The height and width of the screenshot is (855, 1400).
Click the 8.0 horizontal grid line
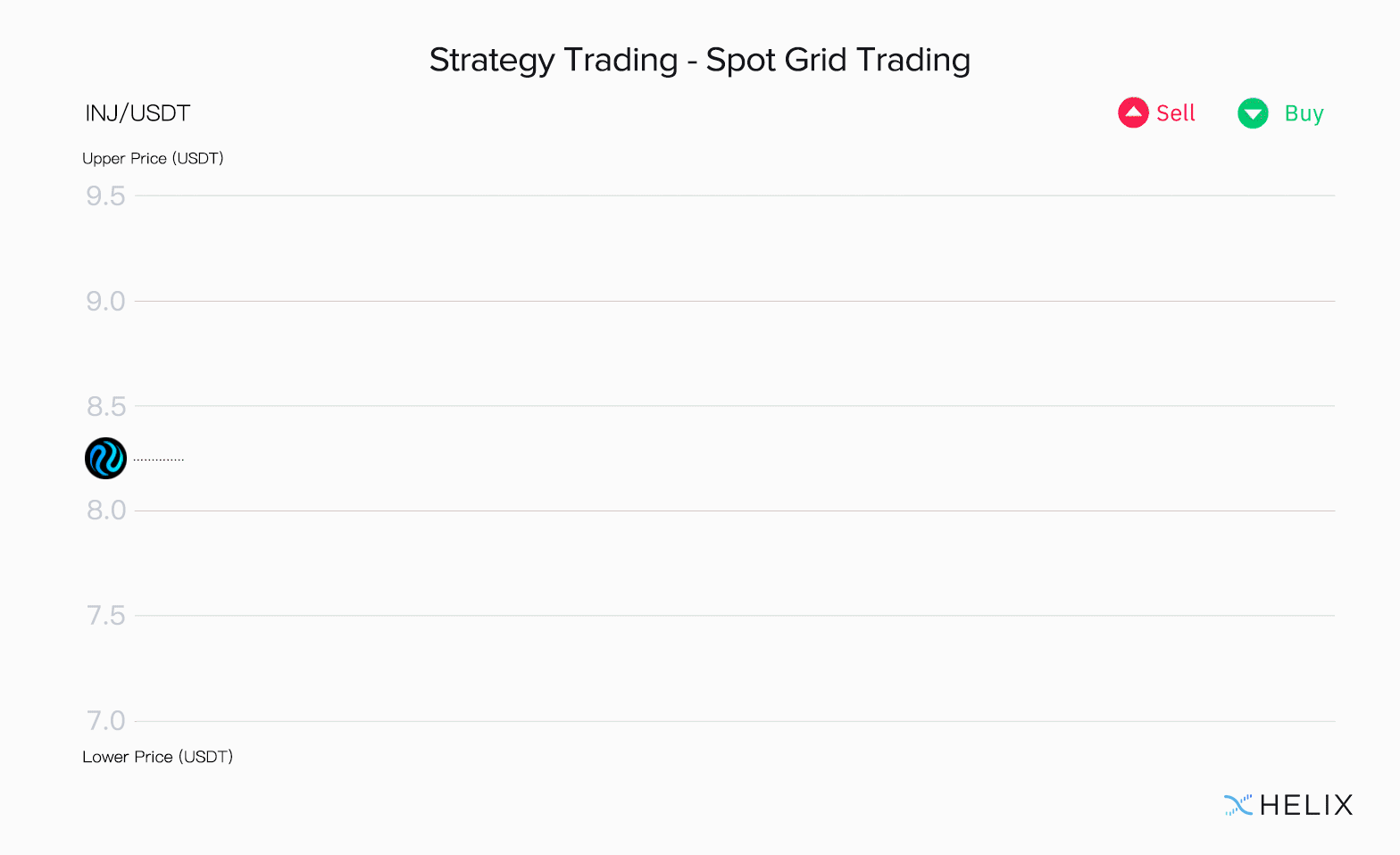pyautogui.click(x=735, y=511)
